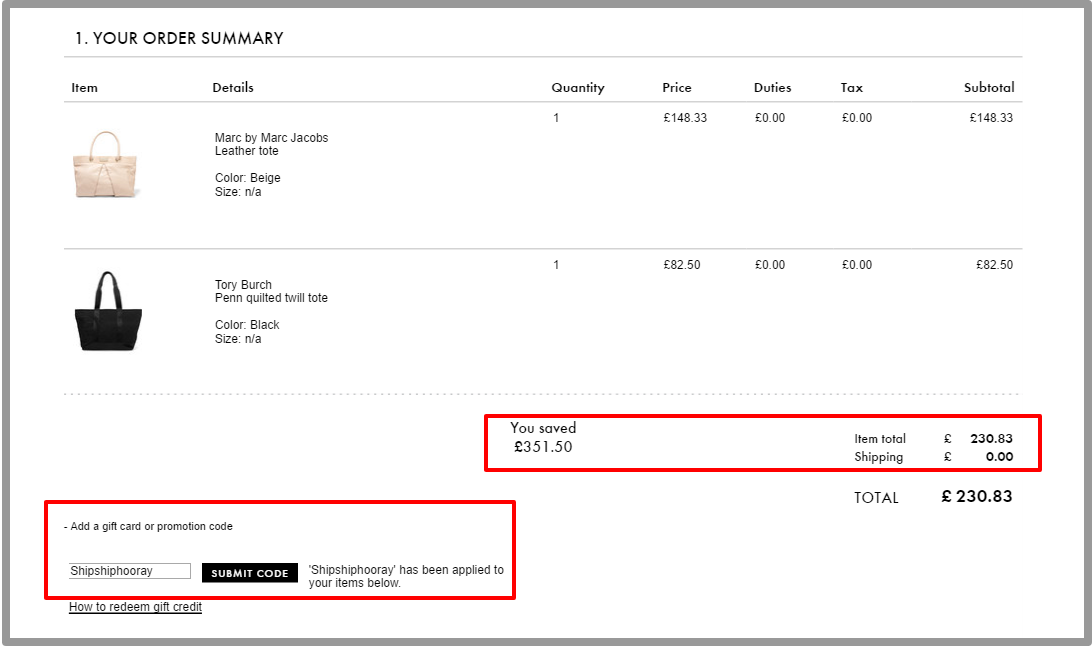
Task: Click the £82.50 value in the Price column
Action: [682, 265]
